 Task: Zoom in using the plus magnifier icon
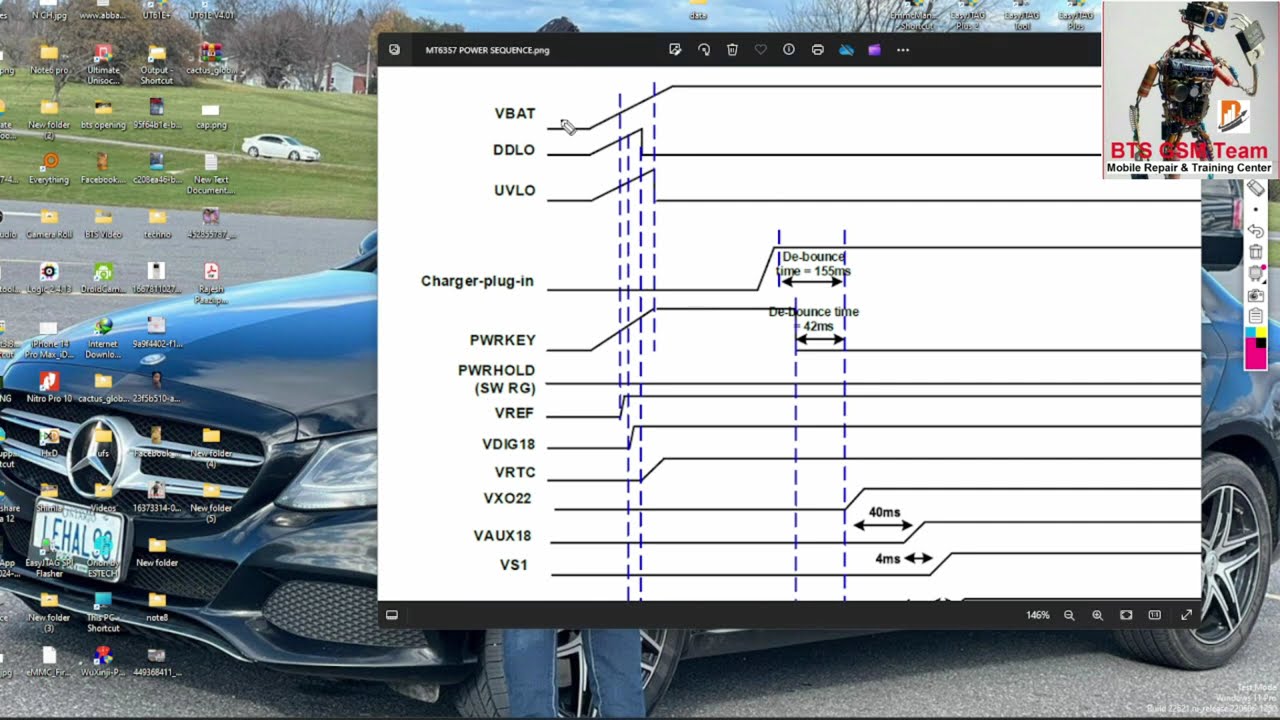point(1097,615)
